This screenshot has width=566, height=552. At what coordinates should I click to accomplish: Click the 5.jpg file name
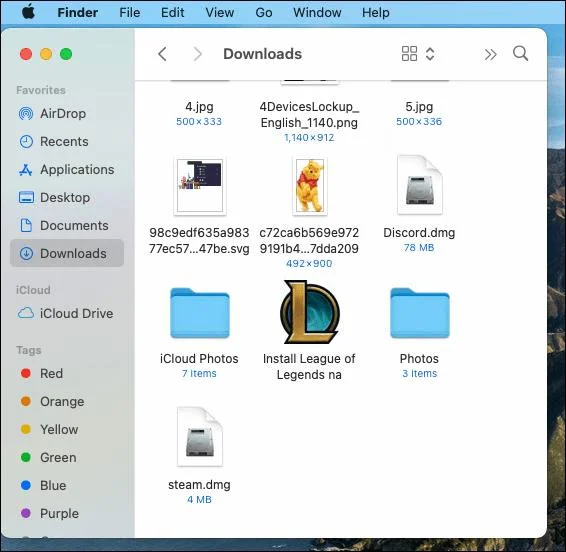[419, 107]
